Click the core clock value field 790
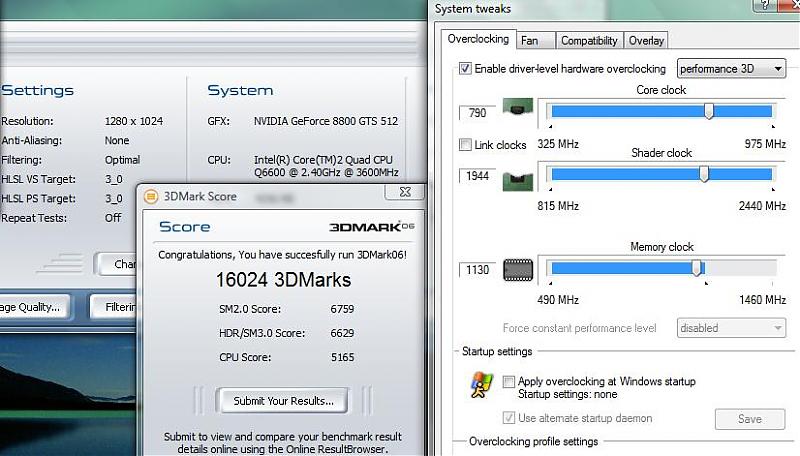The height and width of the screenshot is (456, 800). pos(478,113)
